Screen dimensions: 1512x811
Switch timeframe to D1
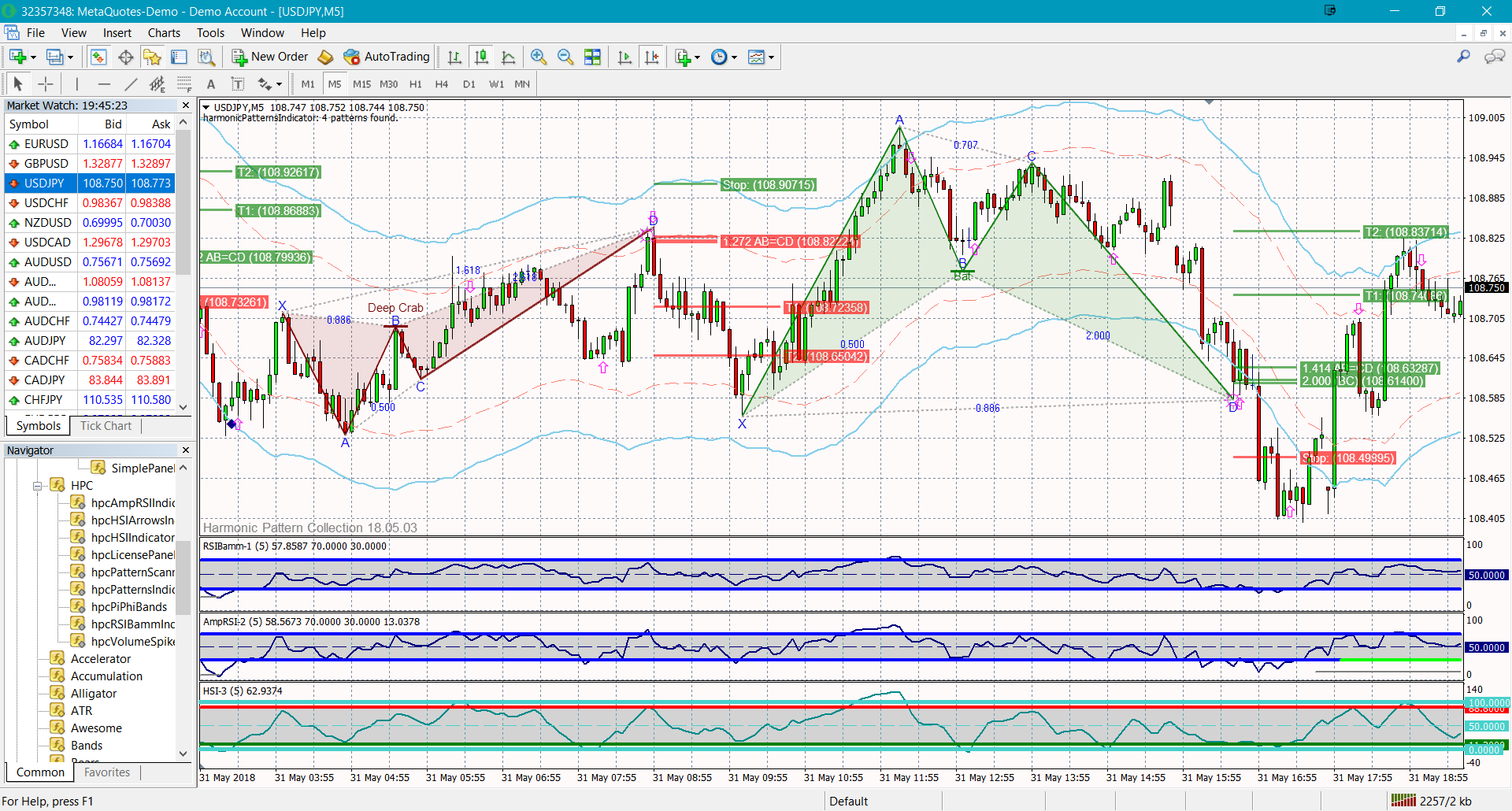point(469,83)
